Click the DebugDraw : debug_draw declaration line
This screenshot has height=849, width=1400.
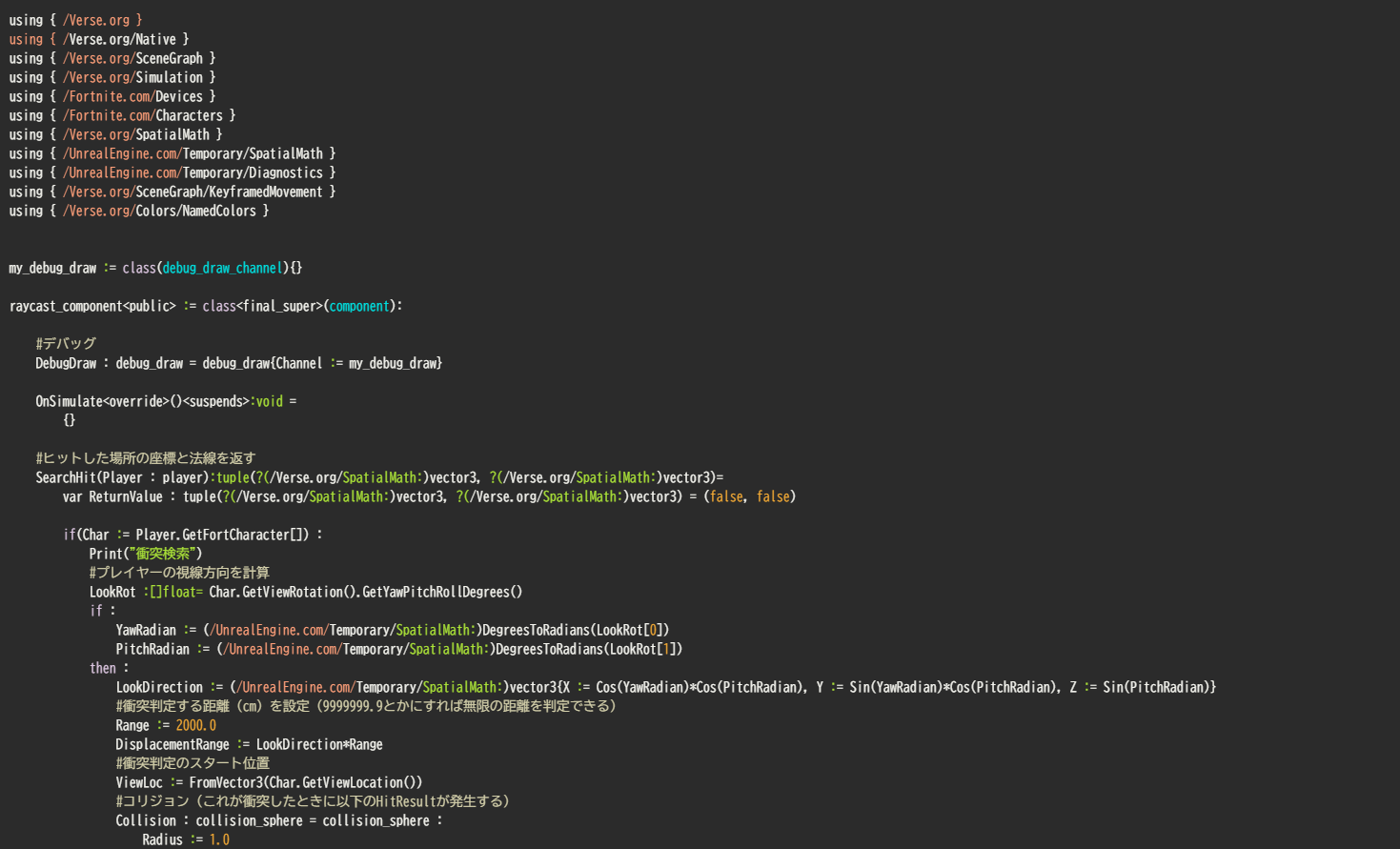[239, 363]
